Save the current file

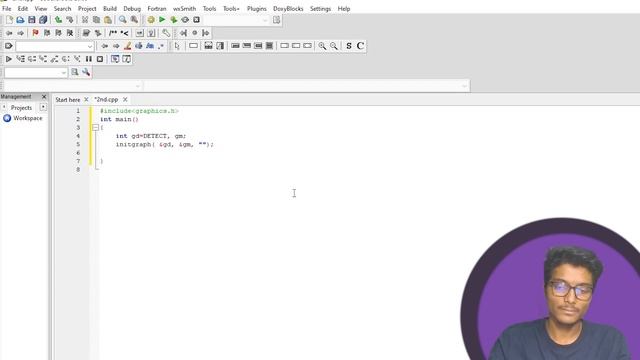(x=31, y=20)
